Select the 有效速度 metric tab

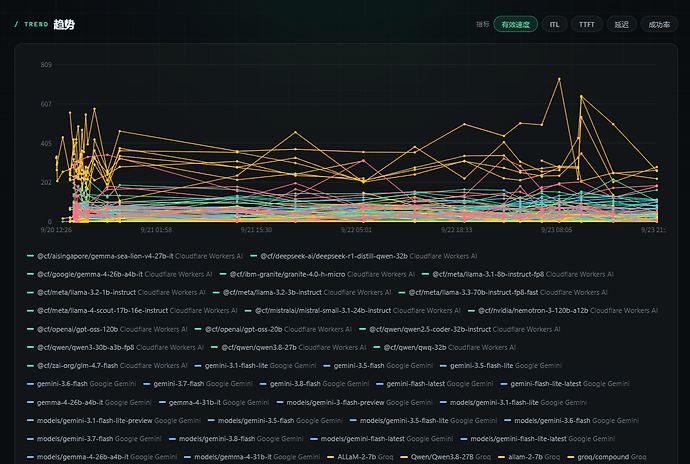click(515, 24)
